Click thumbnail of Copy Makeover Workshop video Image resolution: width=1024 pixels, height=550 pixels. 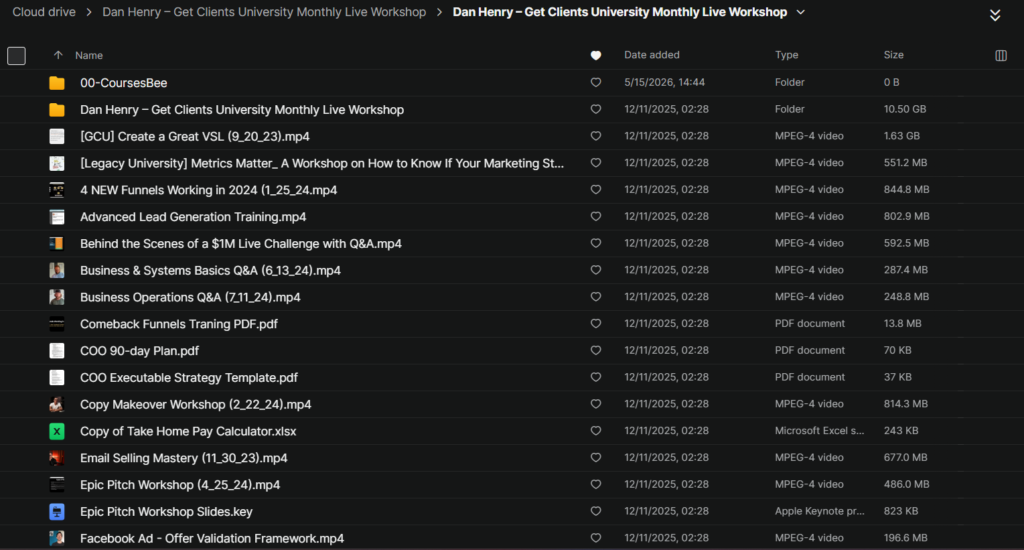[x=57, y=404]
